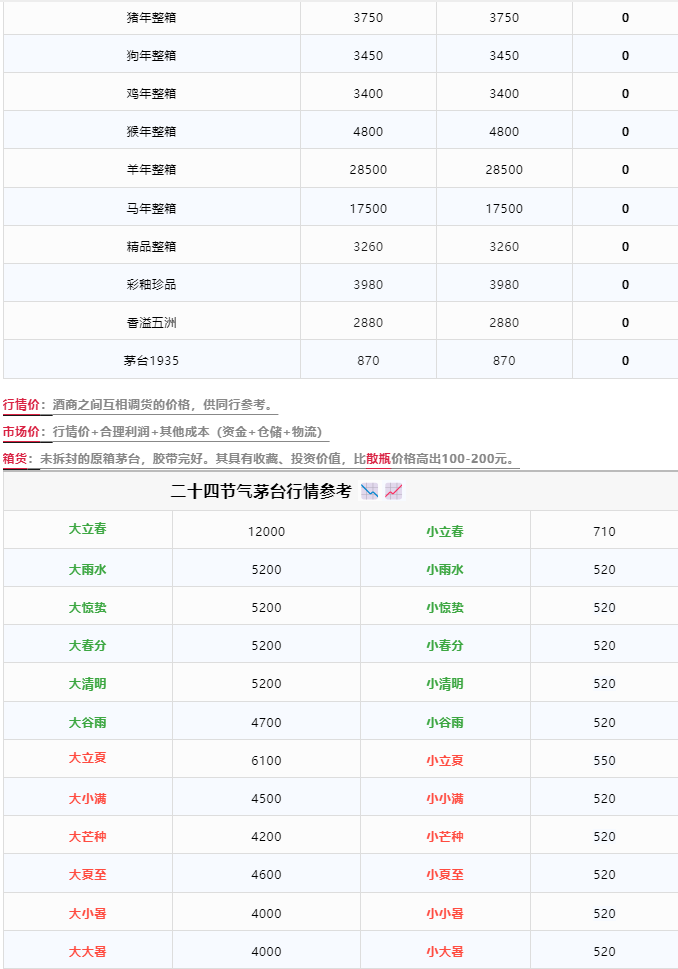The width and height of the screenshot is (678, 969).
Task: Click the 520 price beside 小雨水
Action: click(x=604, y=570)
